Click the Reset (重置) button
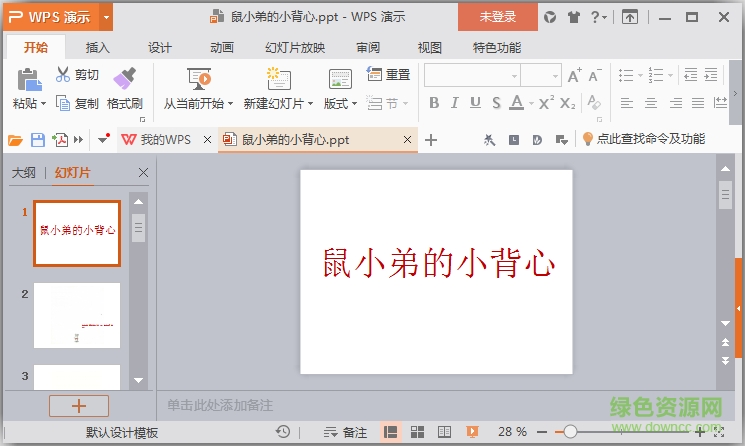This screenshot has width=745, height=446. pyautogui.click(x=388, y=75)
